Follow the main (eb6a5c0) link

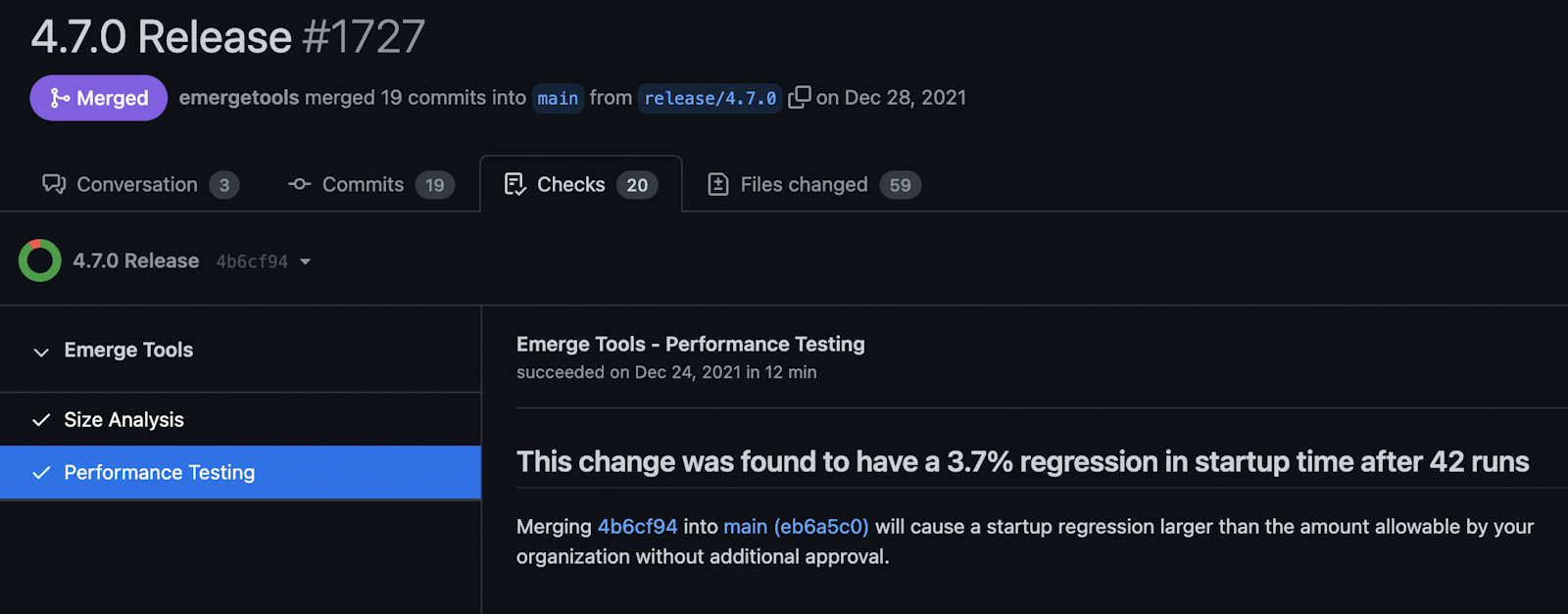coord(796,527)
